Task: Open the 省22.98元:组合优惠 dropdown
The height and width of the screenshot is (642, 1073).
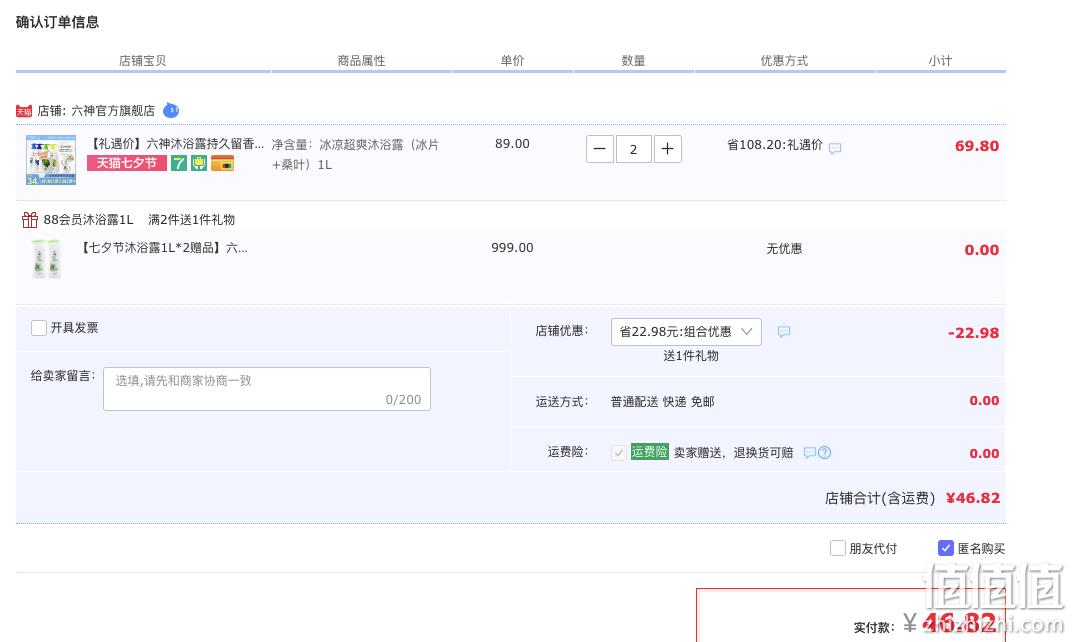Action: click(686, 332)
